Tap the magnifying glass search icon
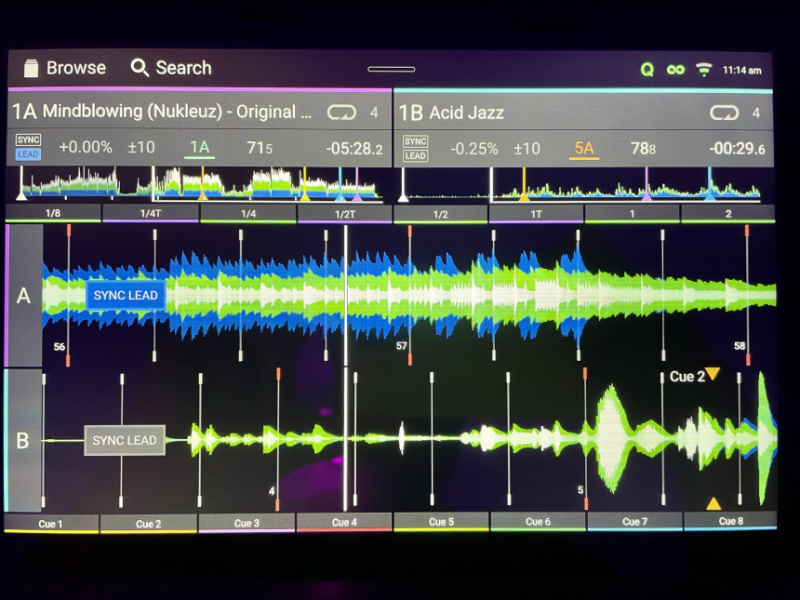The image size is (800, 600). coord(139,68)
